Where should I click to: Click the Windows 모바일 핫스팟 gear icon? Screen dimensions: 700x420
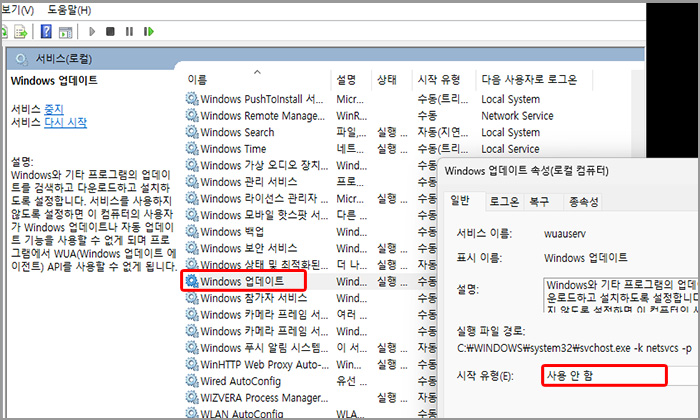pos(192,215)
